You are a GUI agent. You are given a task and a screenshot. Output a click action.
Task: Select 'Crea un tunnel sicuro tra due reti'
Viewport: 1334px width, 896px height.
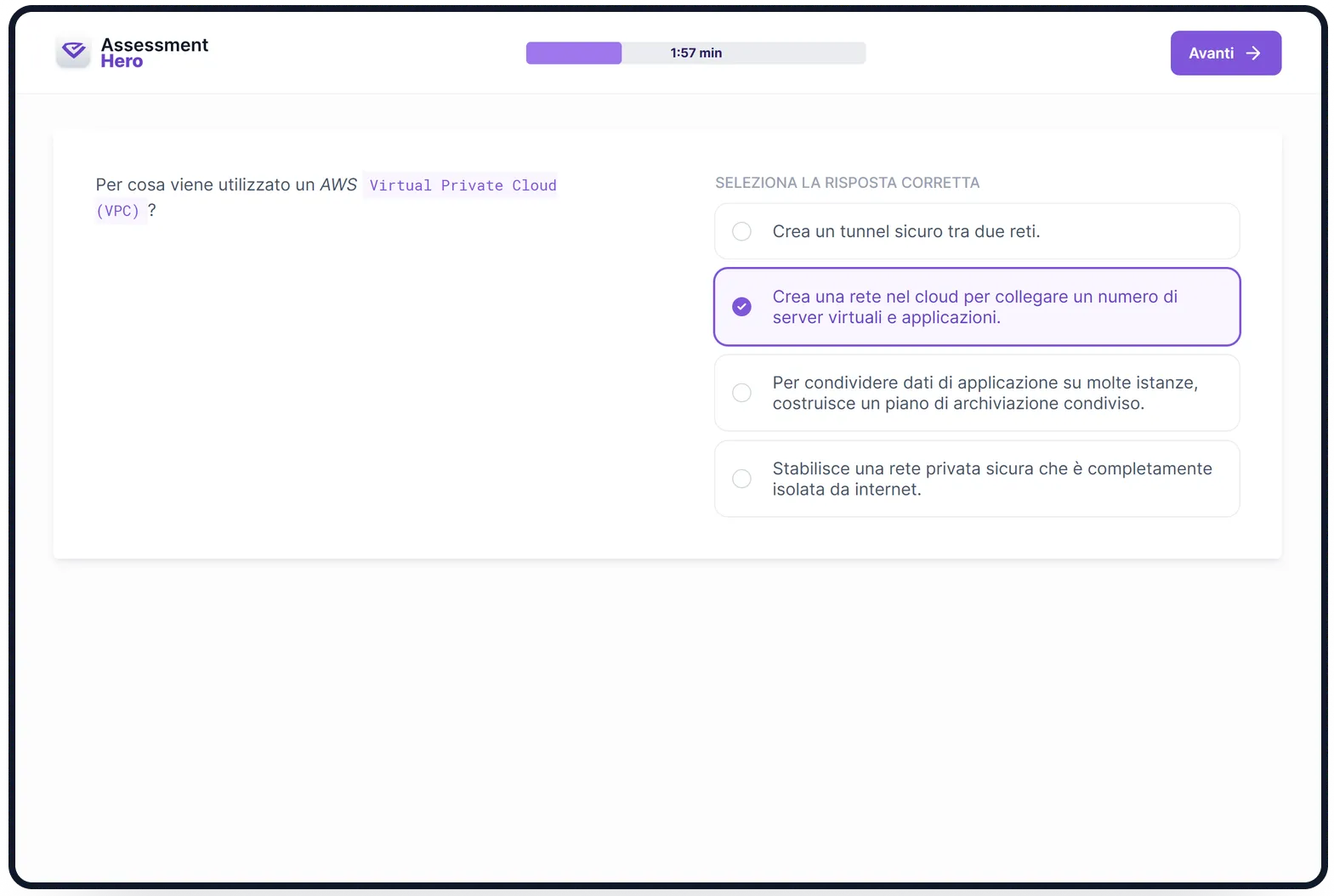tap(977, 231)
